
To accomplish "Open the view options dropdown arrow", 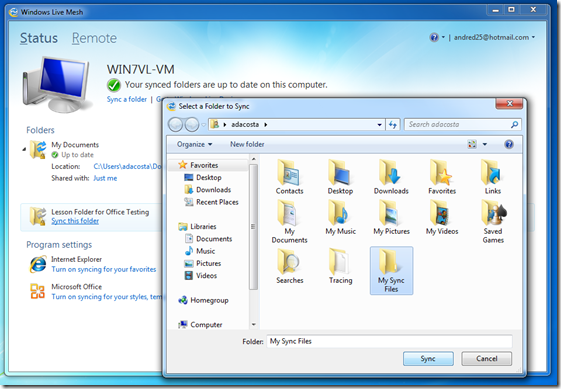I will (x=485, y=144).
